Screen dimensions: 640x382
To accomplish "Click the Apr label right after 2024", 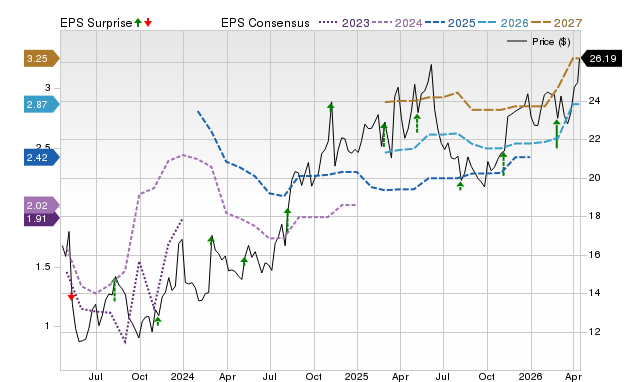I will 227,377.
